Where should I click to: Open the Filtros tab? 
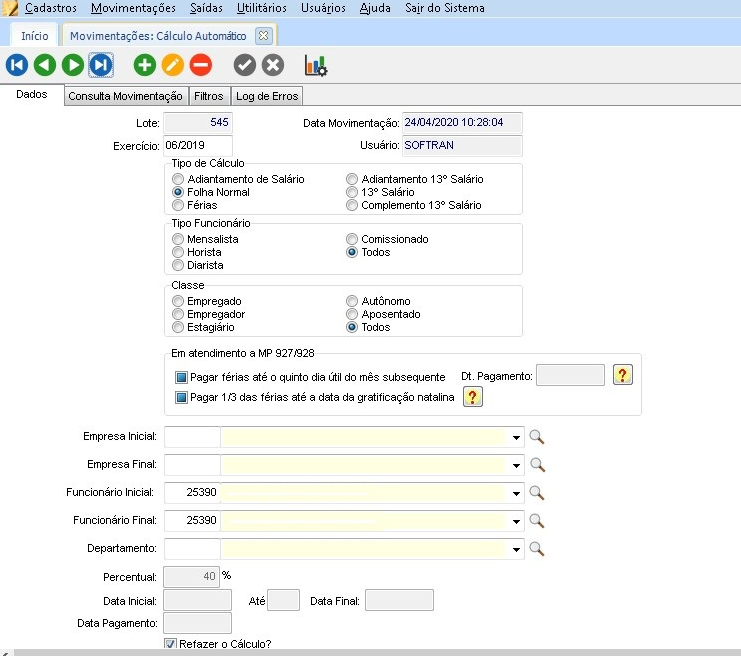[208, 96]
